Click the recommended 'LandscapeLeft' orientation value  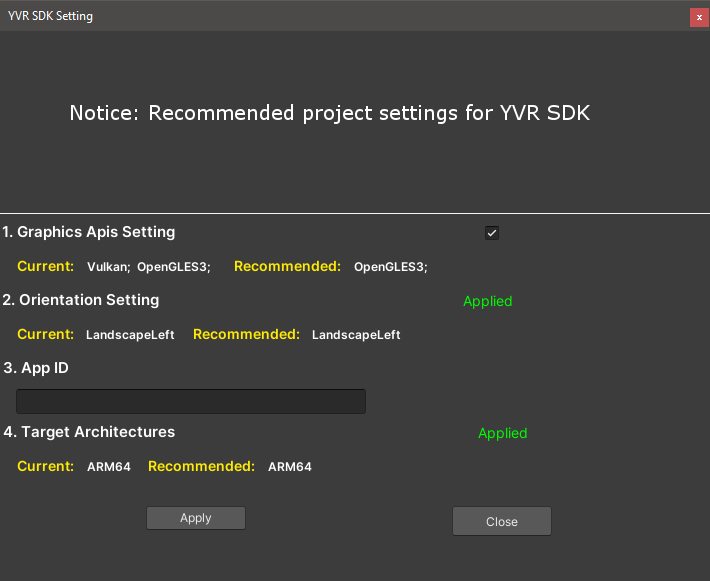point(356,335)
